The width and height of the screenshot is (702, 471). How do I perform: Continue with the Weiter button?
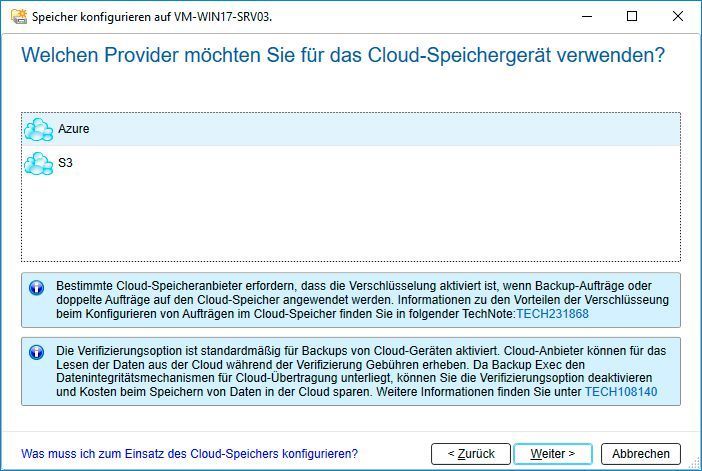tap(553, 454)
